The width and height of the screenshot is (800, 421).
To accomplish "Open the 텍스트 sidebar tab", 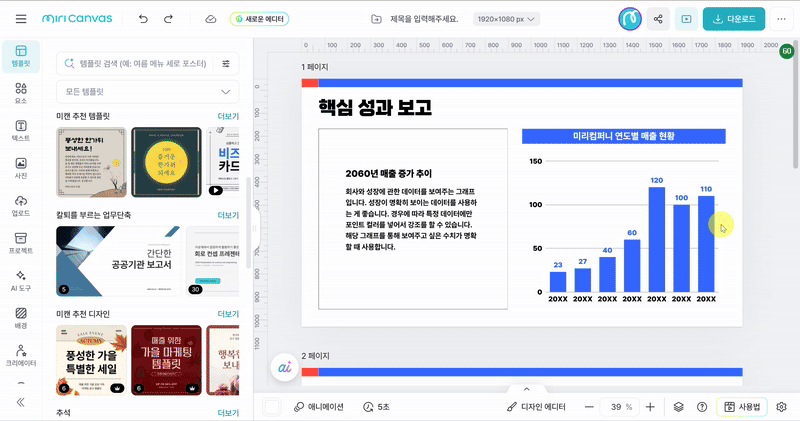I will [x=20, y=130].
